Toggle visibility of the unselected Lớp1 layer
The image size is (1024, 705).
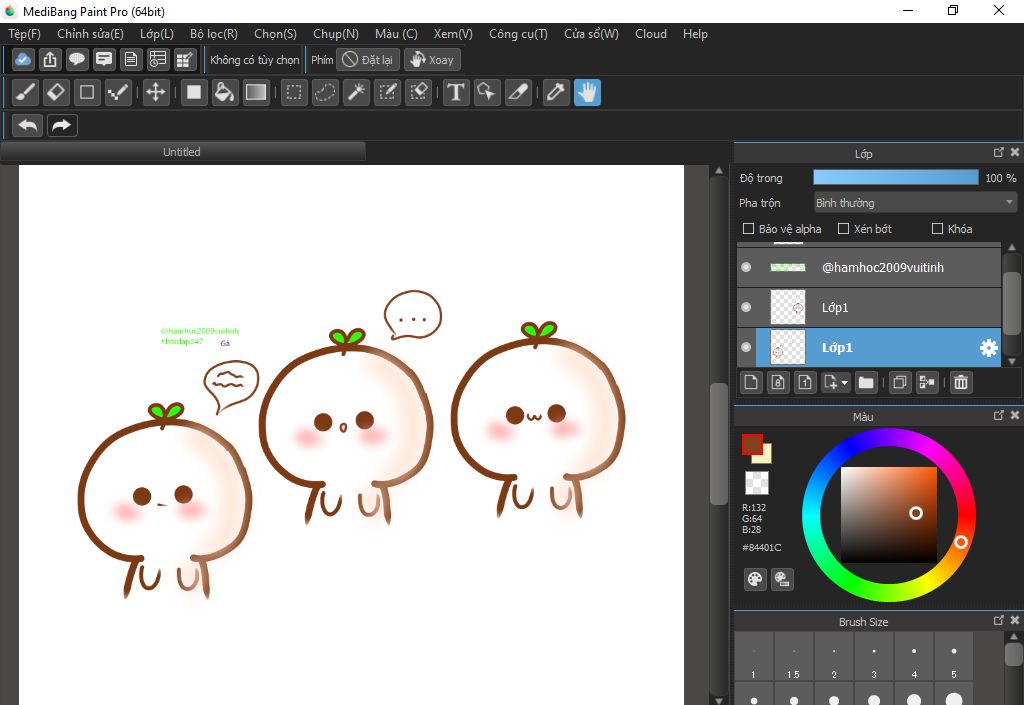click(x=746, y=307)
